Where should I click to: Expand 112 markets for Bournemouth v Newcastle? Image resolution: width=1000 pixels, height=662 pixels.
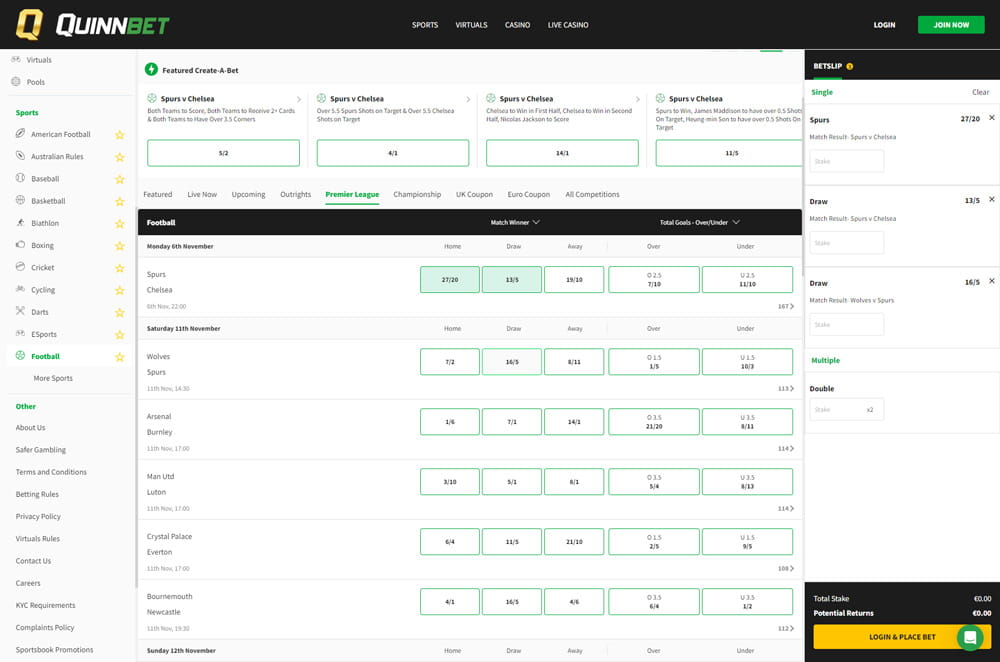786,628
